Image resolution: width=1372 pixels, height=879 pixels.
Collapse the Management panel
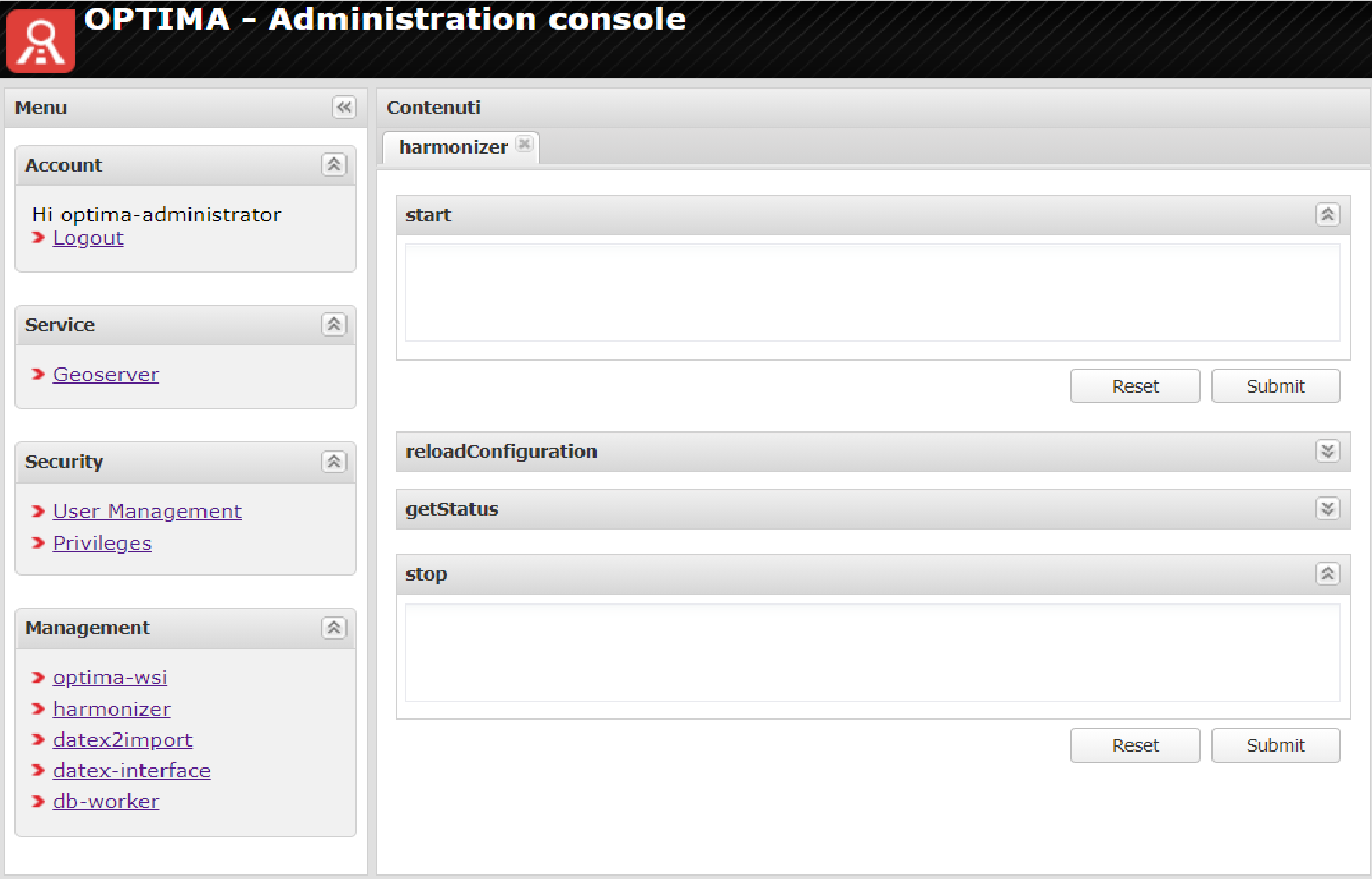[x=334, y=628]
